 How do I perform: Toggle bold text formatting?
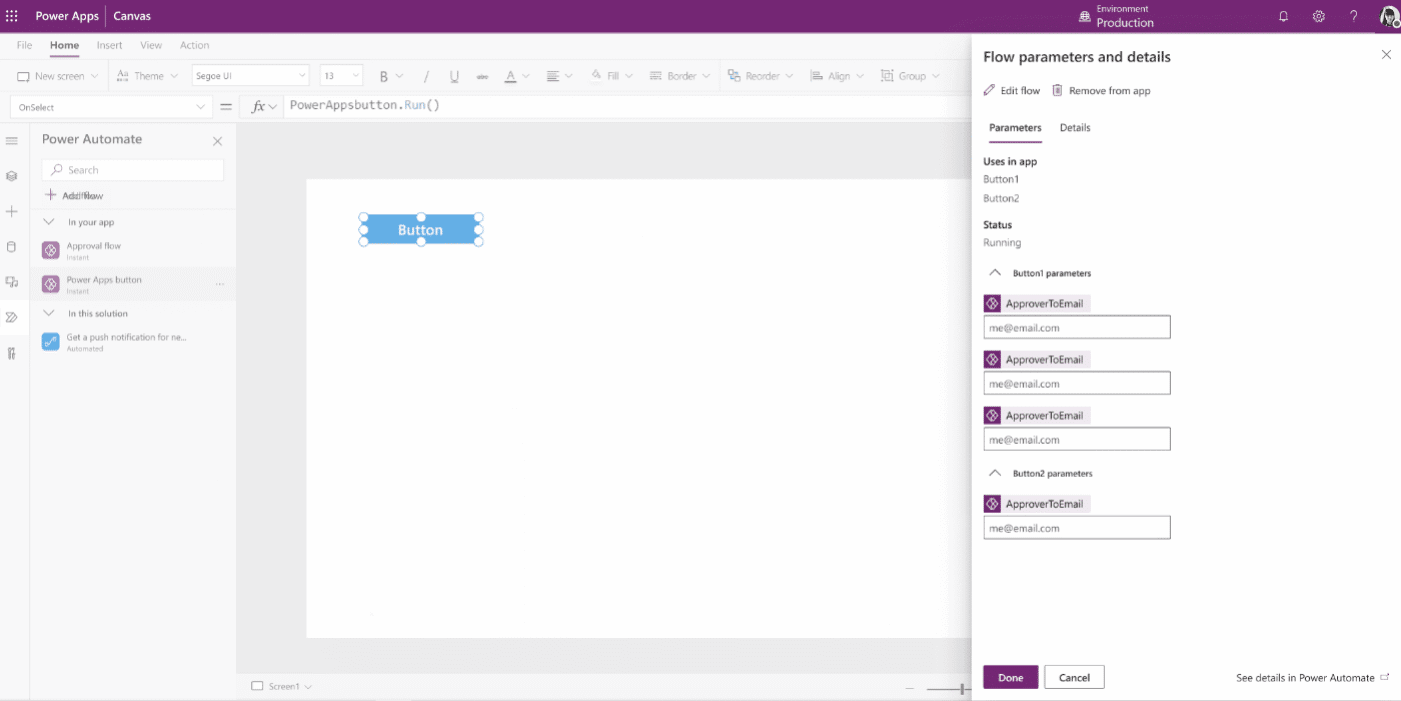click(x=383, y=76)
